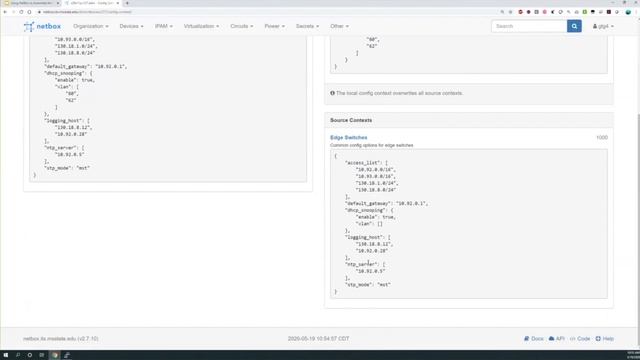Open the Windows Start menu

[6, 355]
